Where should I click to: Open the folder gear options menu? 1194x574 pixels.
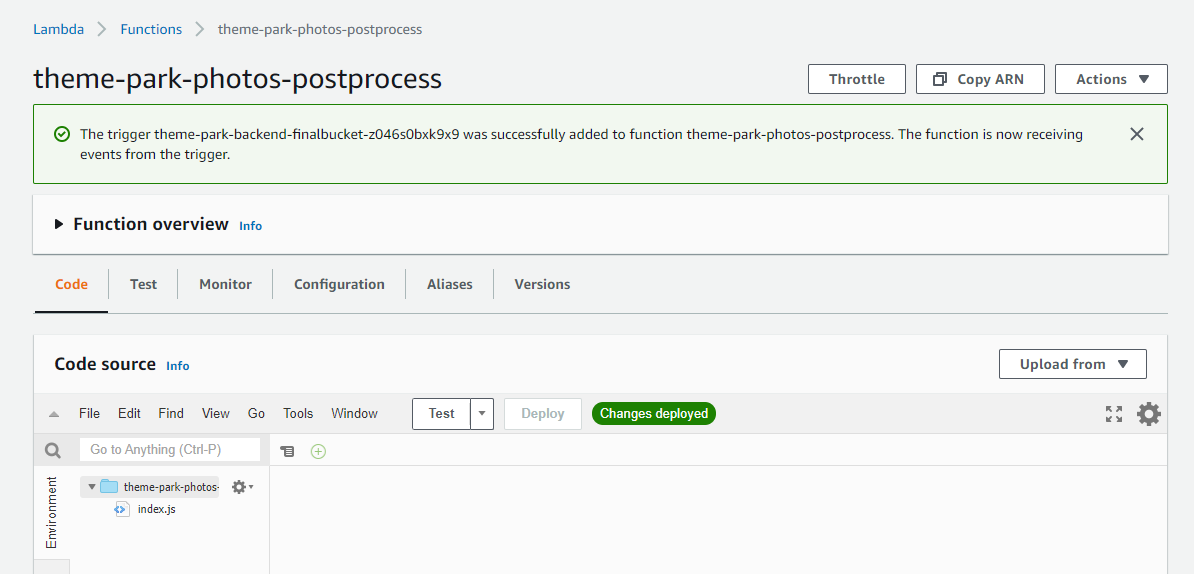coord(242,486)
